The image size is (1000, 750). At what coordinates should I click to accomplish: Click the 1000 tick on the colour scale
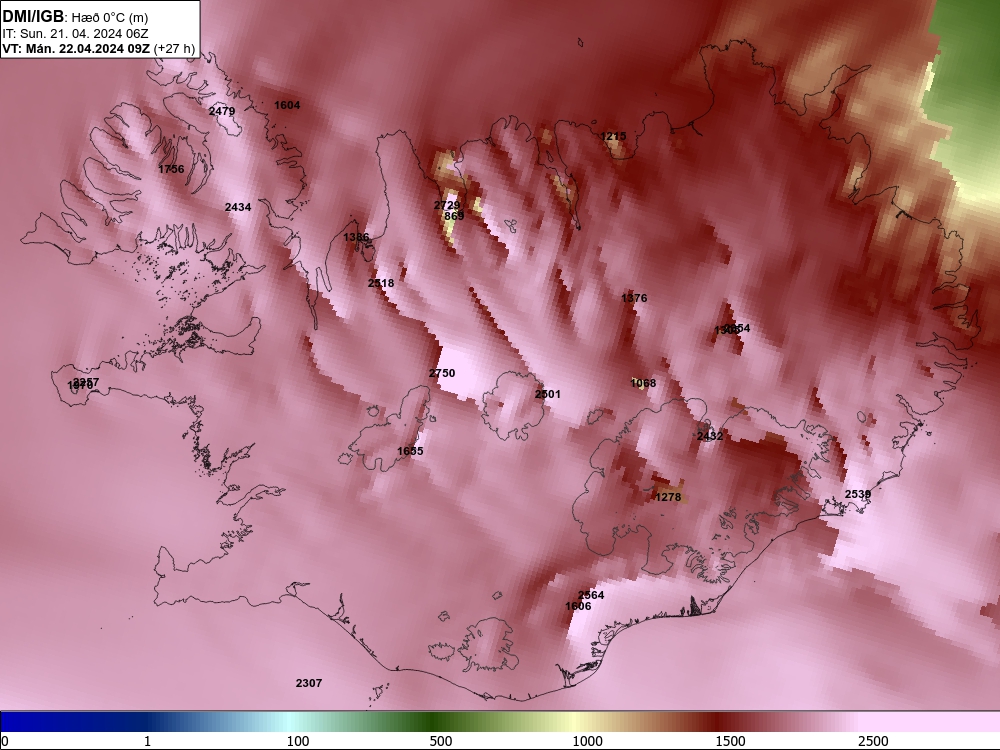[x=587, y=741]
